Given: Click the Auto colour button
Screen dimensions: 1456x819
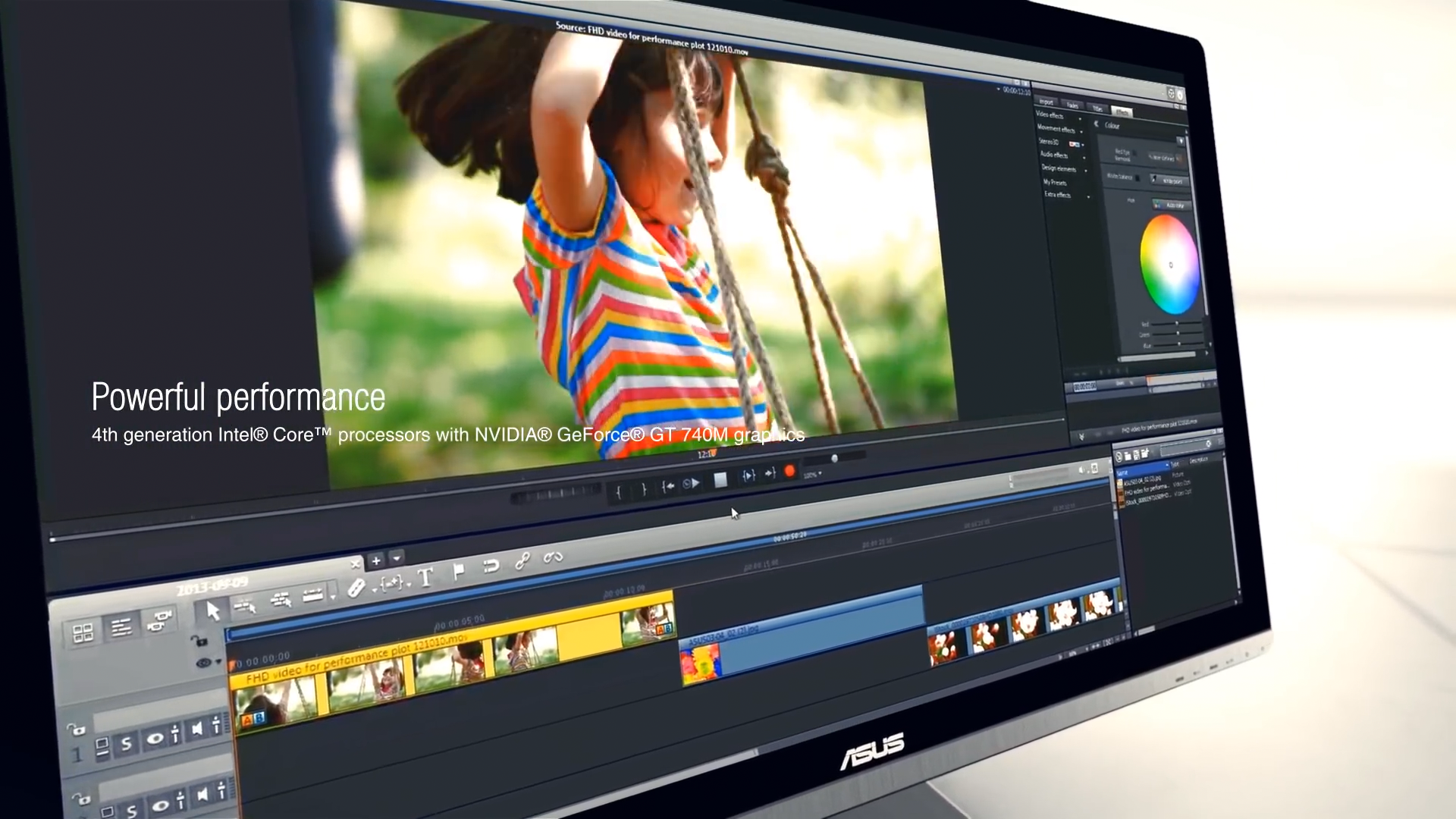Looking at the screenshot, I should click(1172, 206).
